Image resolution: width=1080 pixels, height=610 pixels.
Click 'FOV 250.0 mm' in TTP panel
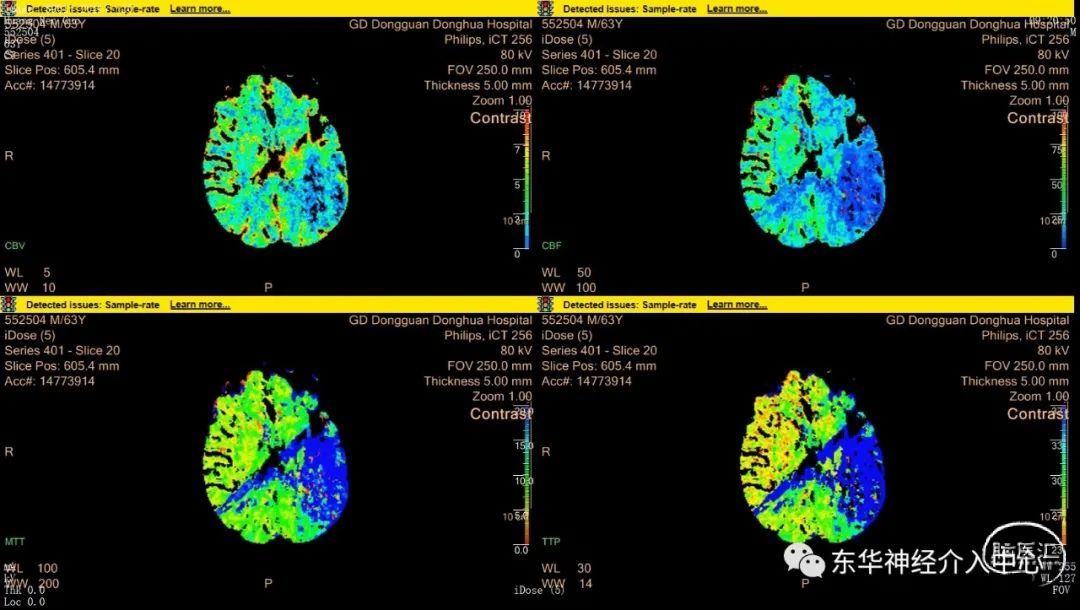(1026, 366)
